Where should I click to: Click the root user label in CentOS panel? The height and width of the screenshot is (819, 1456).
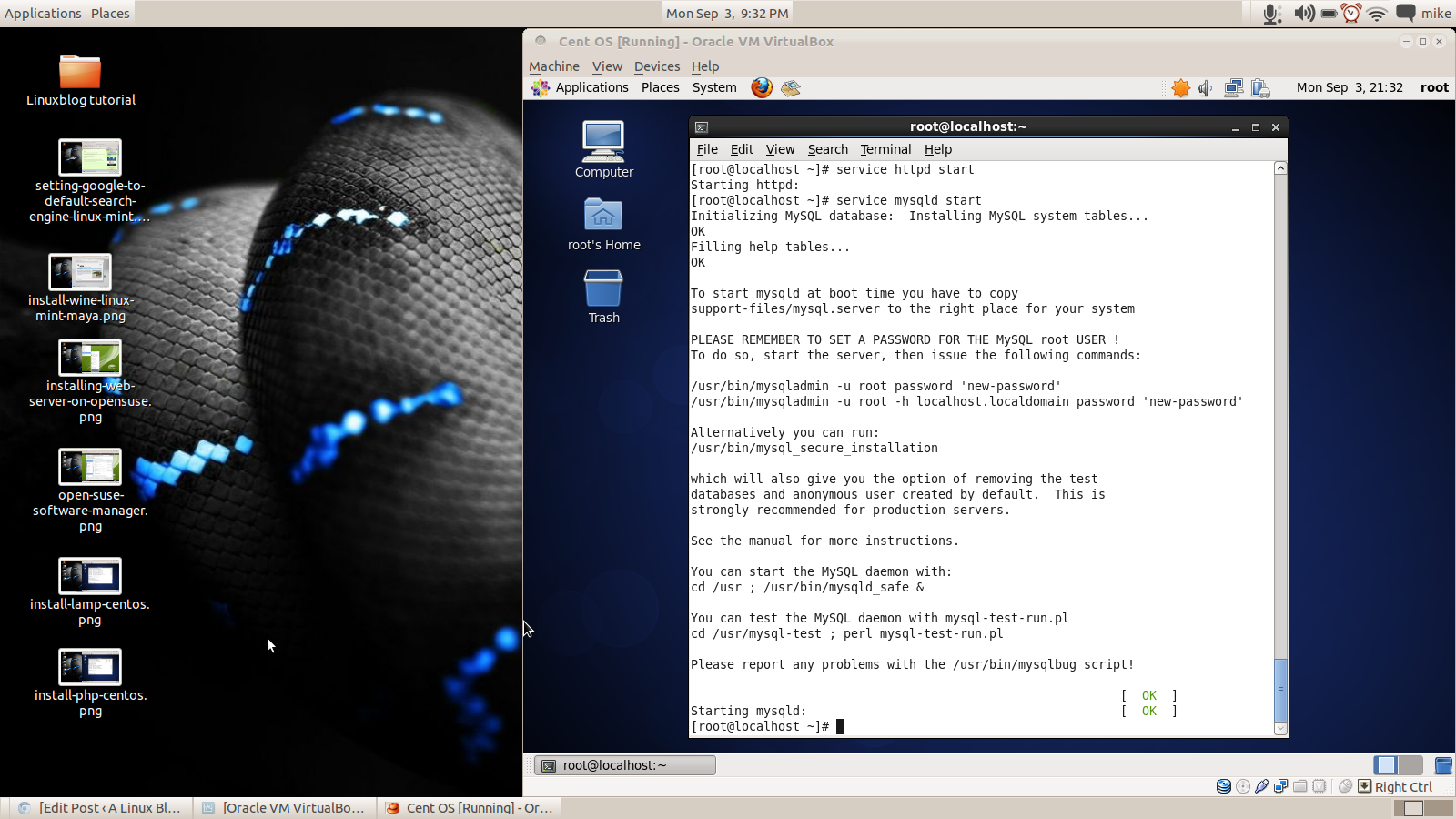pyautogui.click(x=1434, y=87)
